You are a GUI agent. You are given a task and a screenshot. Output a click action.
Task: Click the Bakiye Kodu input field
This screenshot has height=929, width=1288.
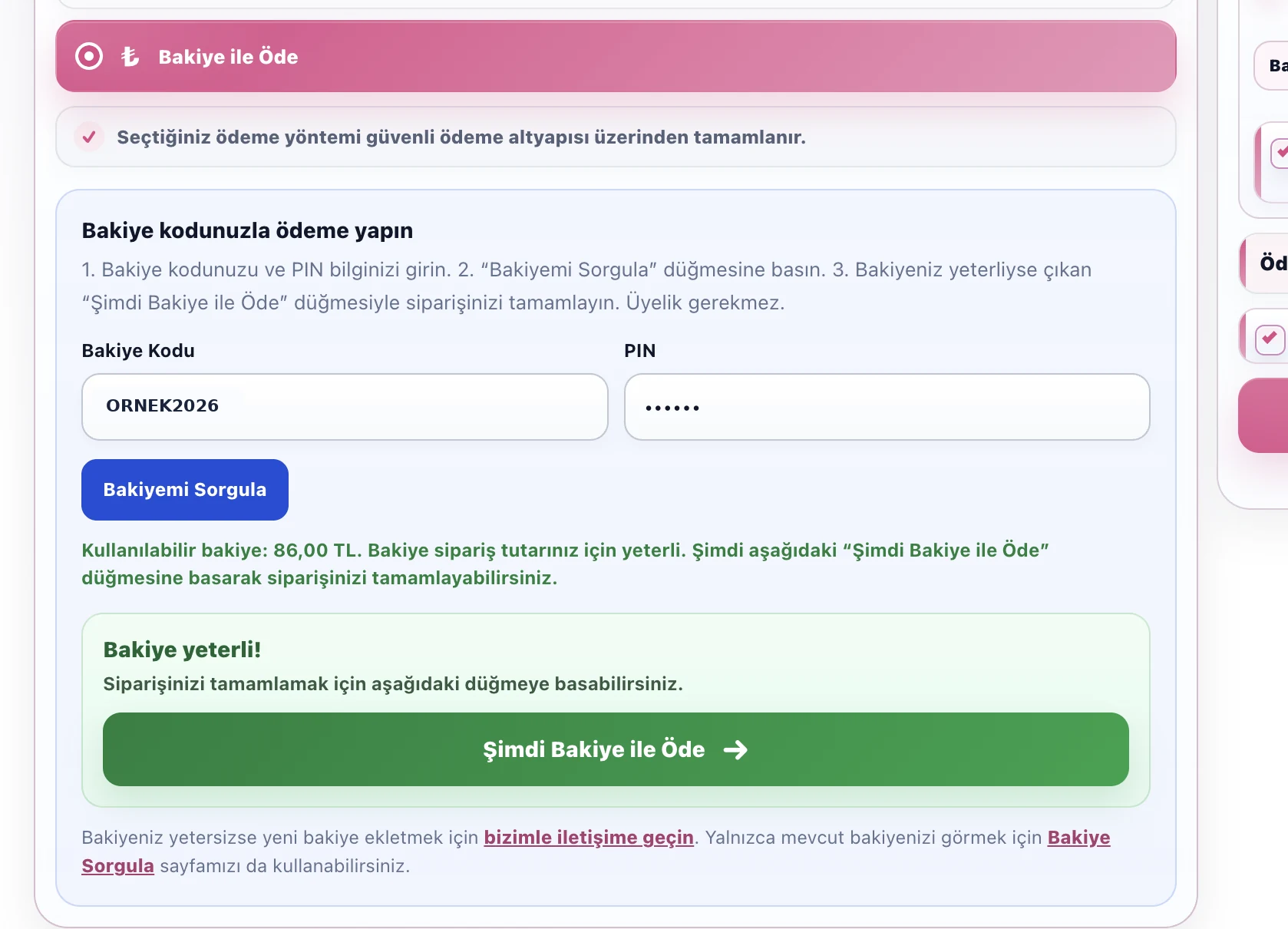point(345,406)
